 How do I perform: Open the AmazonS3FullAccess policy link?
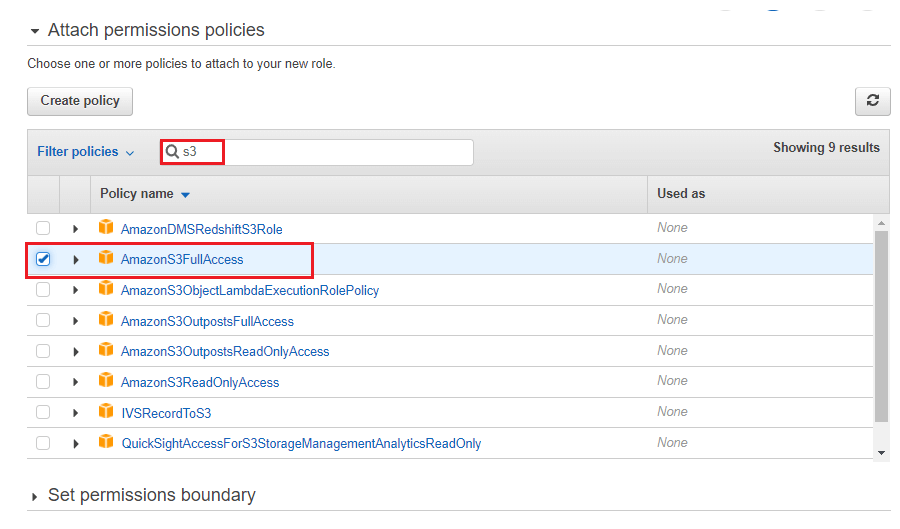182,259
